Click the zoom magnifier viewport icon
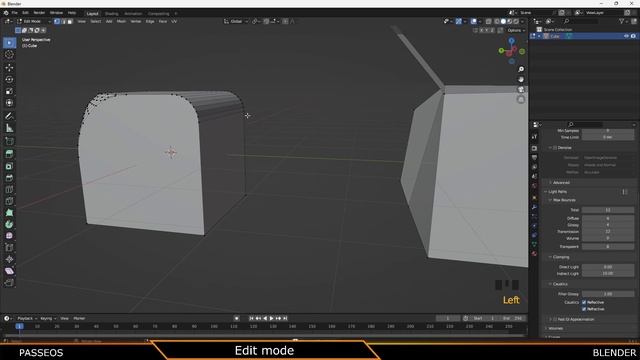640x360 pixels. click(521, 69)
